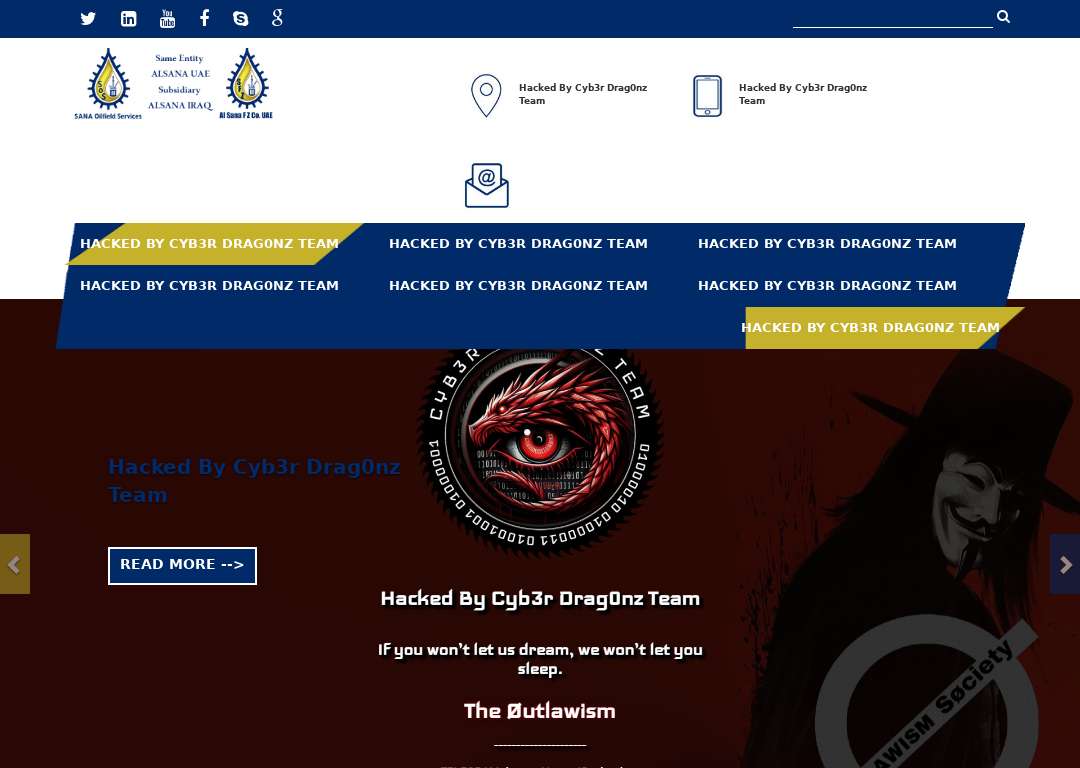1080x768 pixels.
Task: Click the location pin icon
Action: [x=486, y=95]
